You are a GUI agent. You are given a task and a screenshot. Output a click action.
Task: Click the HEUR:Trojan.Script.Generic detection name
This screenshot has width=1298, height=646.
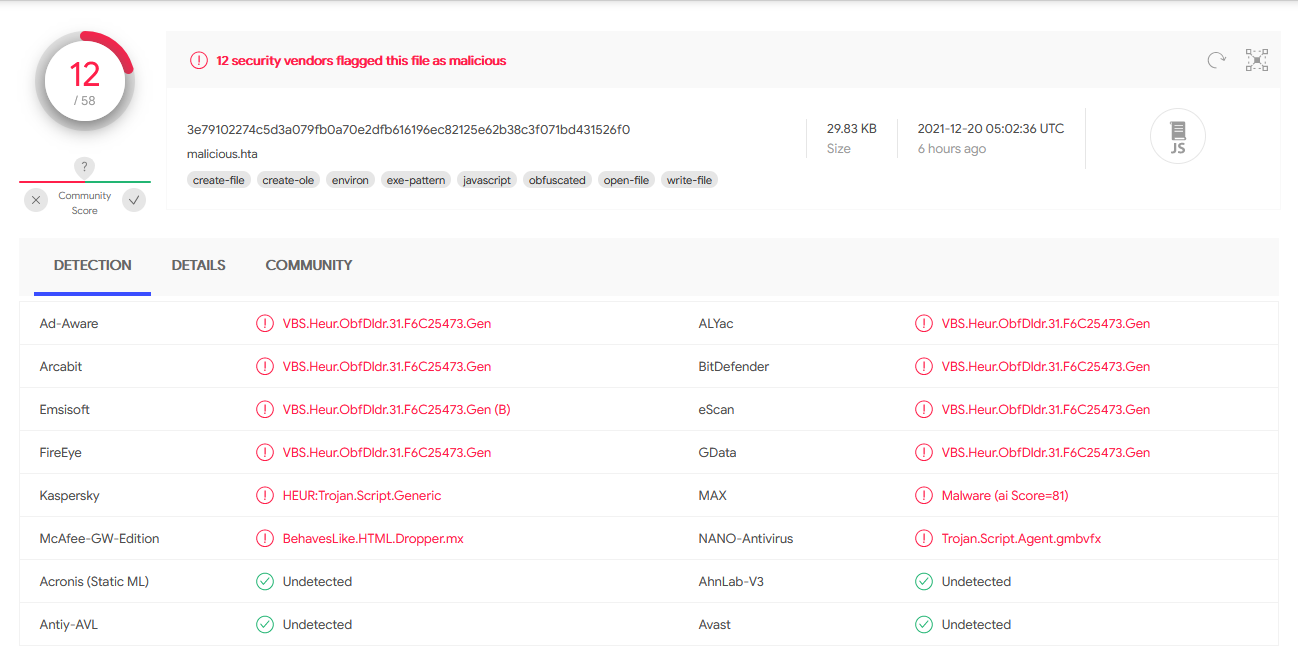click(362, 496)
